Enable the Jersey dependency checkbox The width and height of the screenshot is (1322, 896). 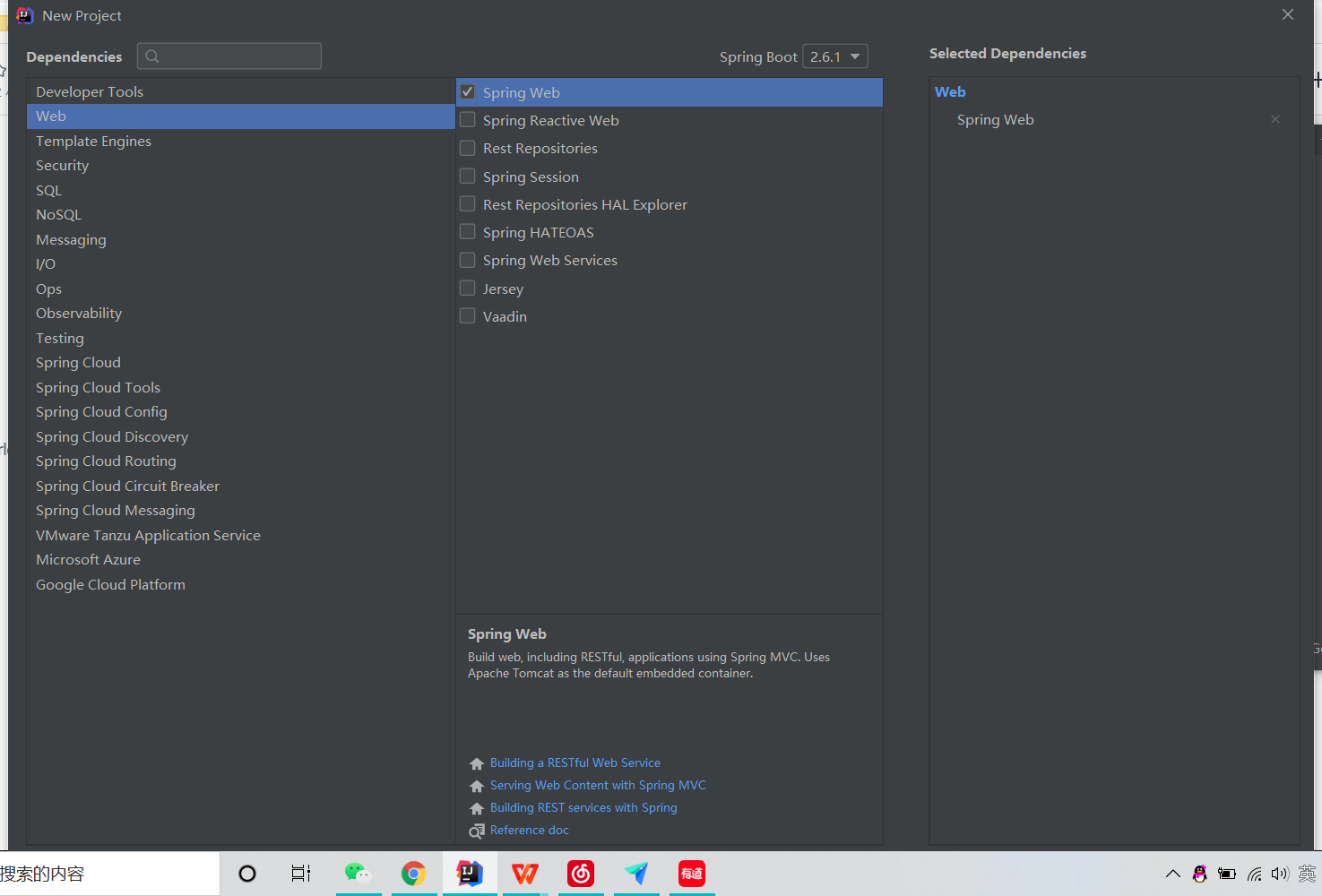tap(468, 288)
